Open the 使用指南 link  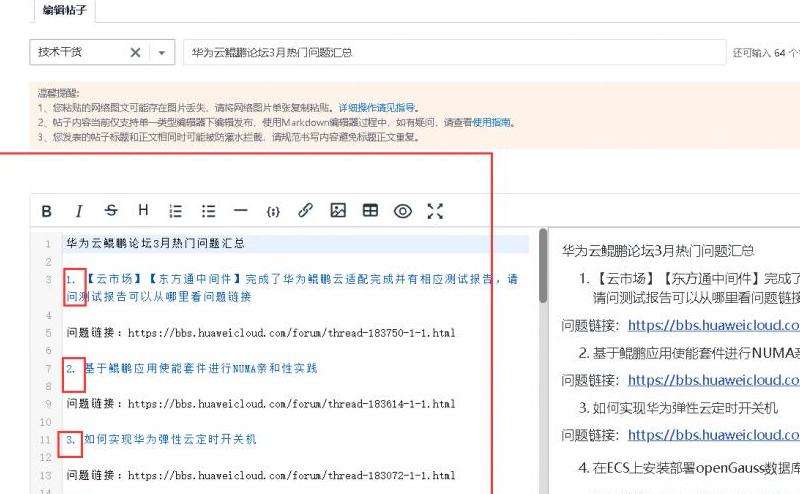[491, 122]
